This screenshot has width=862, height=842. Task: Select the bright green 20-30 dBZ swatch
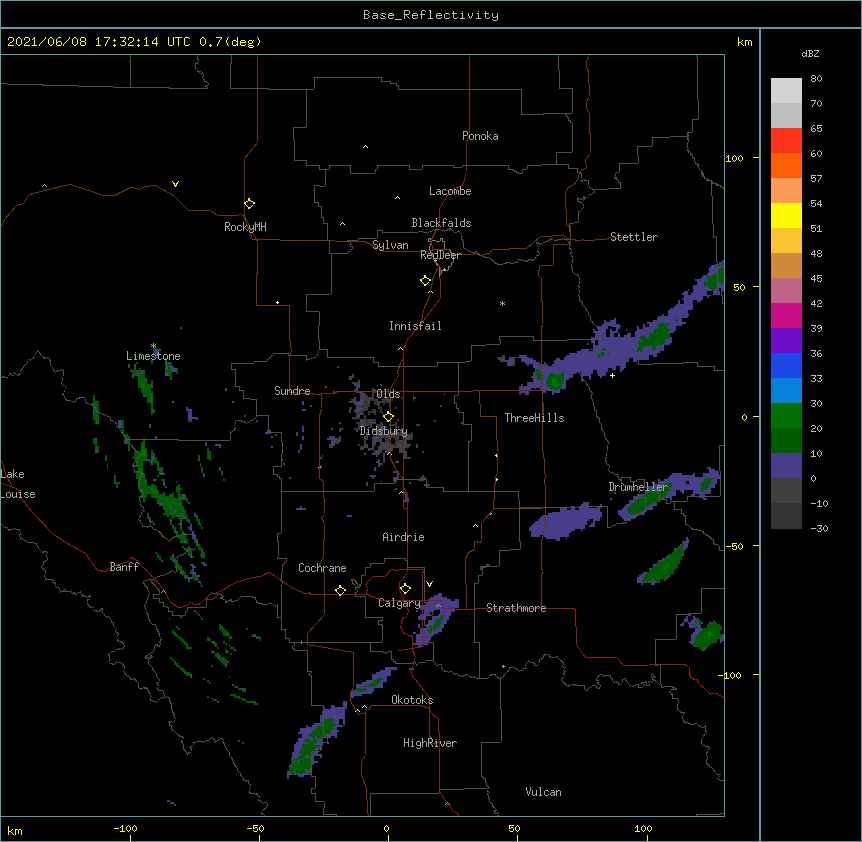[x=786, y=416]
